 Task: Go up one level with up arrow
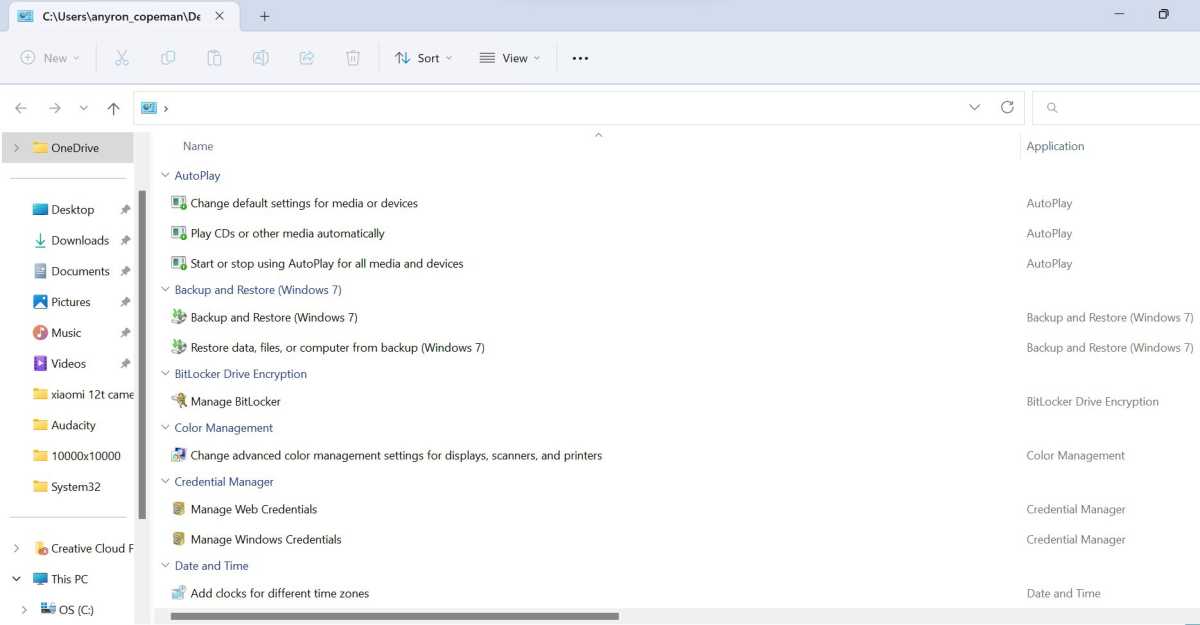tap(113, 108)
